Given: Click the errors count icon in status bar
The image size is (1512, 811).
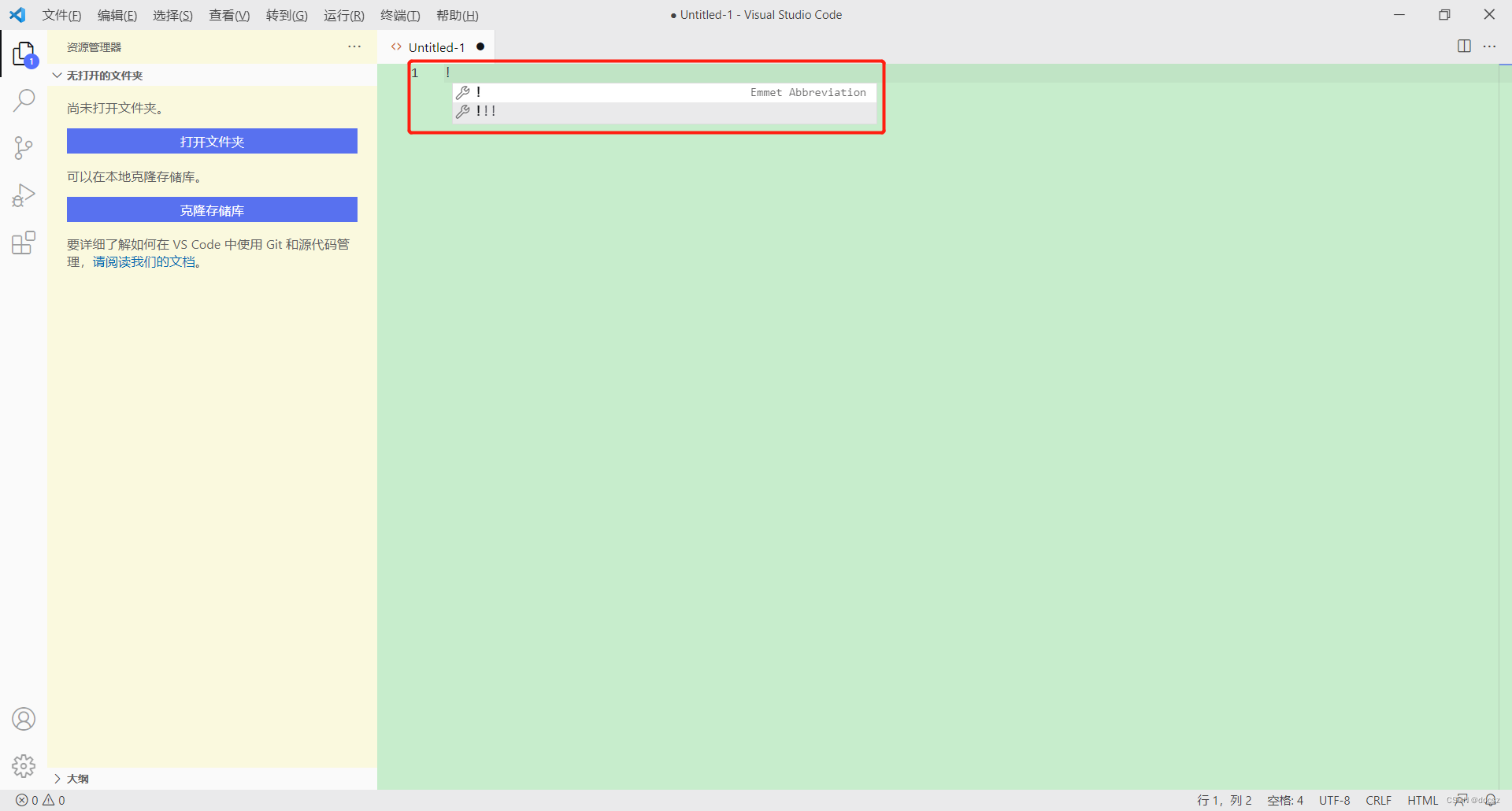Looking at the screenshot, I should click(22, 800).
